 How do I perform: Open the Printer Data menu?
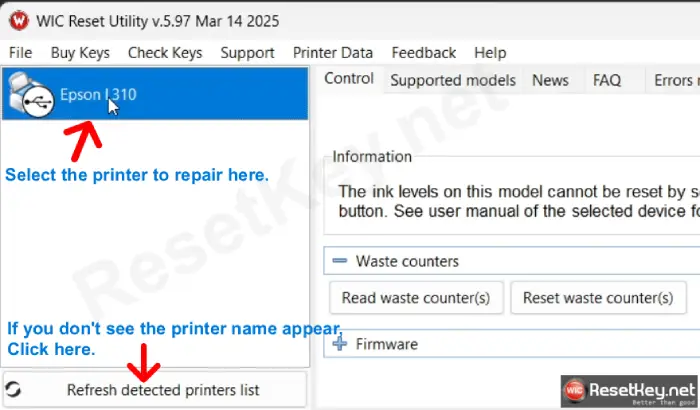[333, 53]
